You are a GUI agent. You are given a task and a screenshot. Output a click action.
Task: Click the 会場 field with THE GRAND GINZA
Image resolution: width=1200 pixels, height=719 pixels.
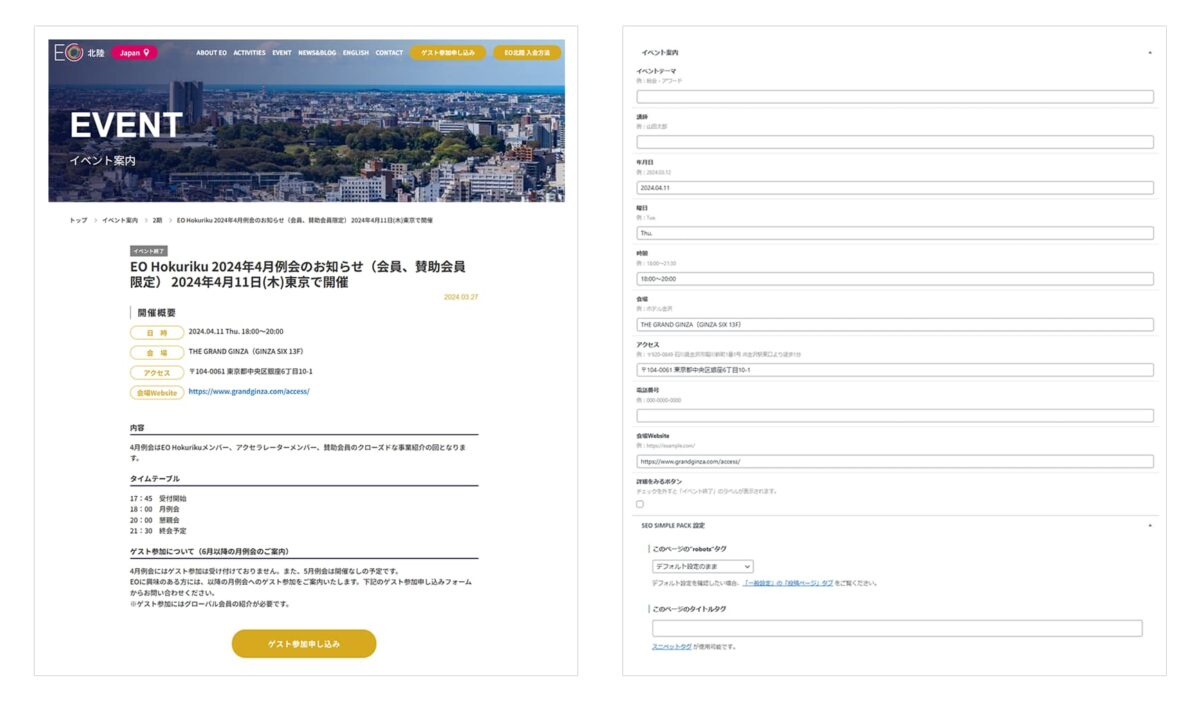pyautogui.click(x=895, y=325)
